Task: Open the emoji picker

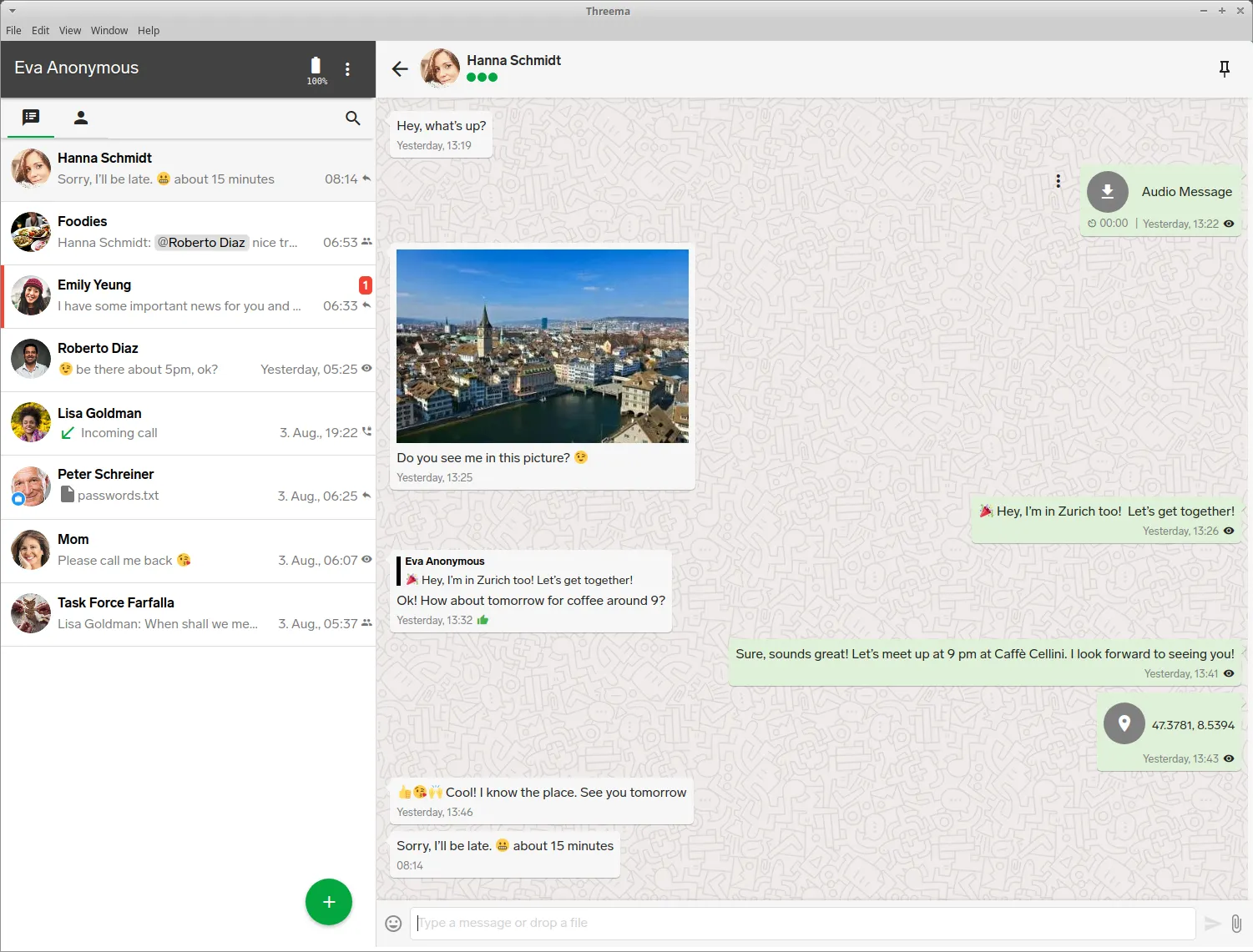Action: [x=393, y=923]
